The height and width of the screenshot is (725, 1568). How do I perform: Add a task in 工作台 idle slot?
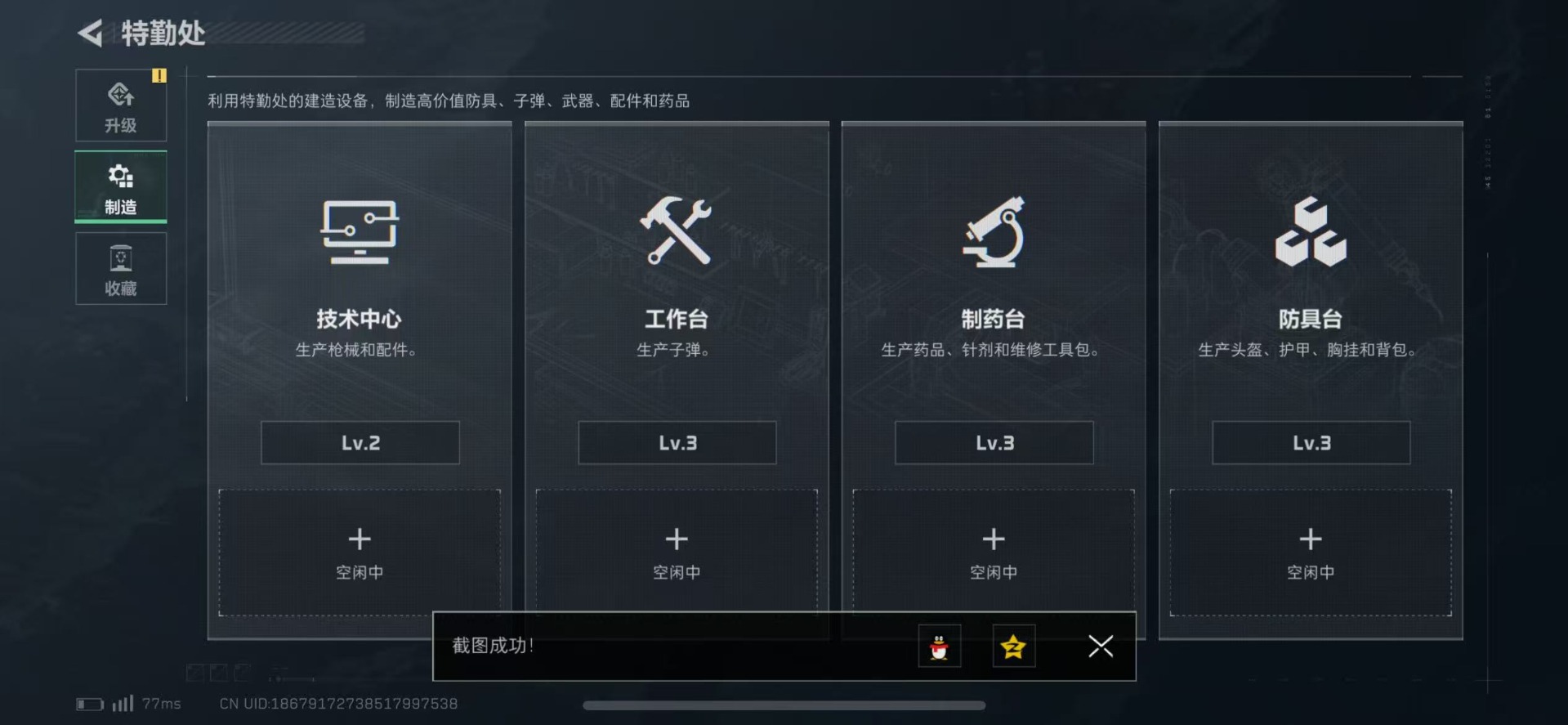(x=677, y=550)
